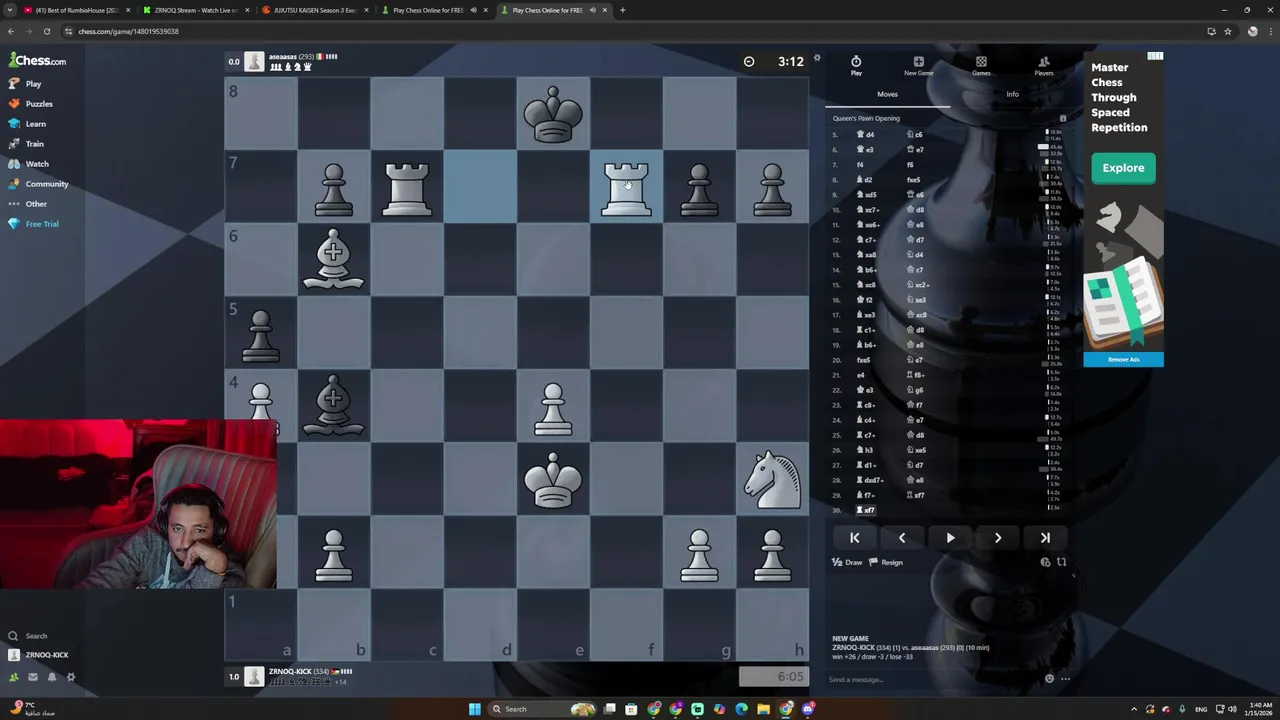Screen dimensions: 1280x720
Task: Click the opponent's avatar at top of board
Action: point(254,62)
